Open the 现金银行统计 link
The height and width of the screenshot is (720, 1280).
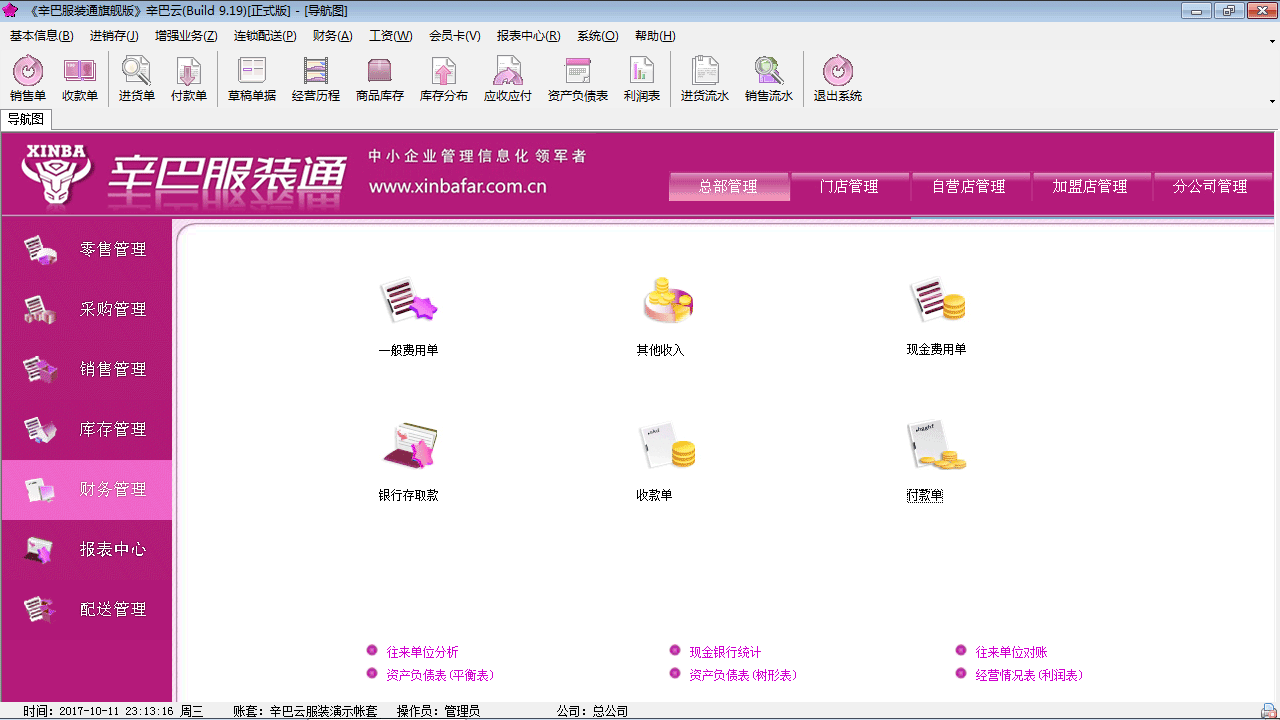[725, 652]
